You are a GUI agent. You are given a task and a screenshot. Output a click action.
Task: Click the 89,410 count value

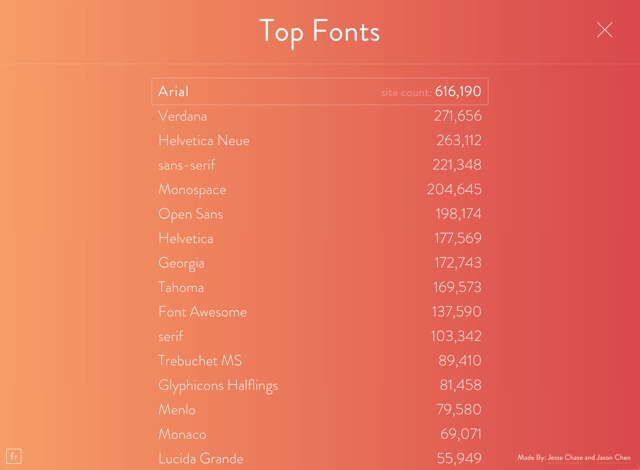[x=460, y=361]
